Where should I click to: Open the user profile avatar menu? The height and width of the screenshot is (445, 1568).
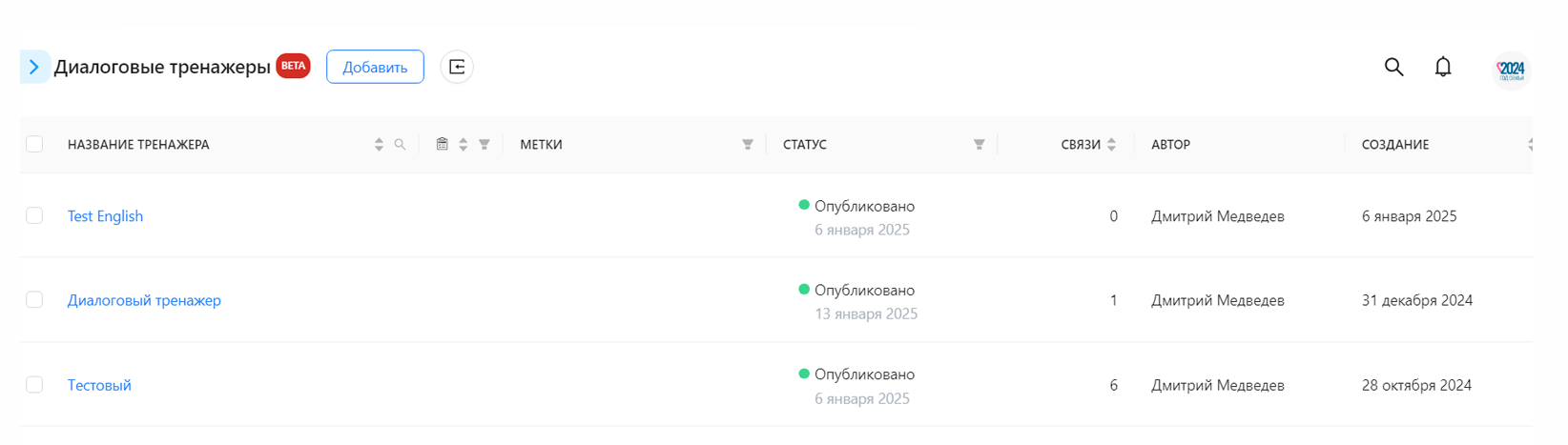coord(1511,69)
